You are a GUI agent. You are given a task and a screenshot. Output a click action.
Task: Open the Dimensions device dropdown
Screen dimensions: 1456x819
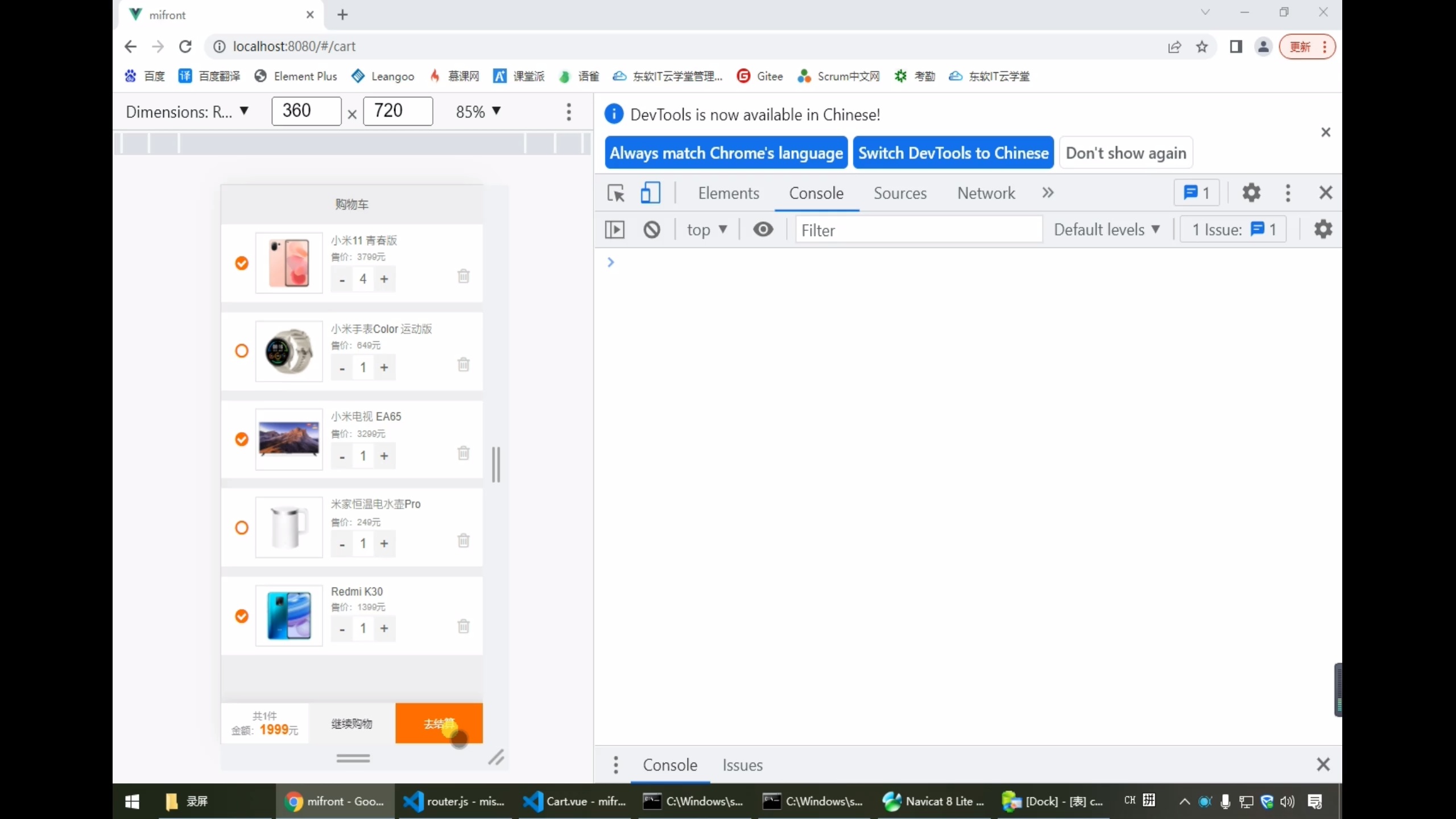[187, 111]
